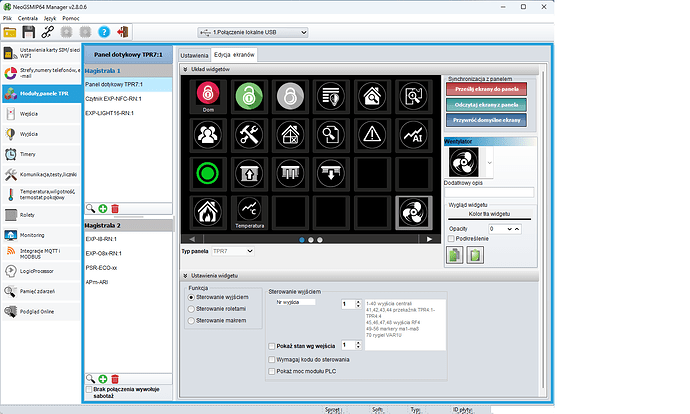Toggle Brak połączenia wywołuje sabotaż checkbox
The width and height of the screenshot is (690, 414).
point(89,390)
